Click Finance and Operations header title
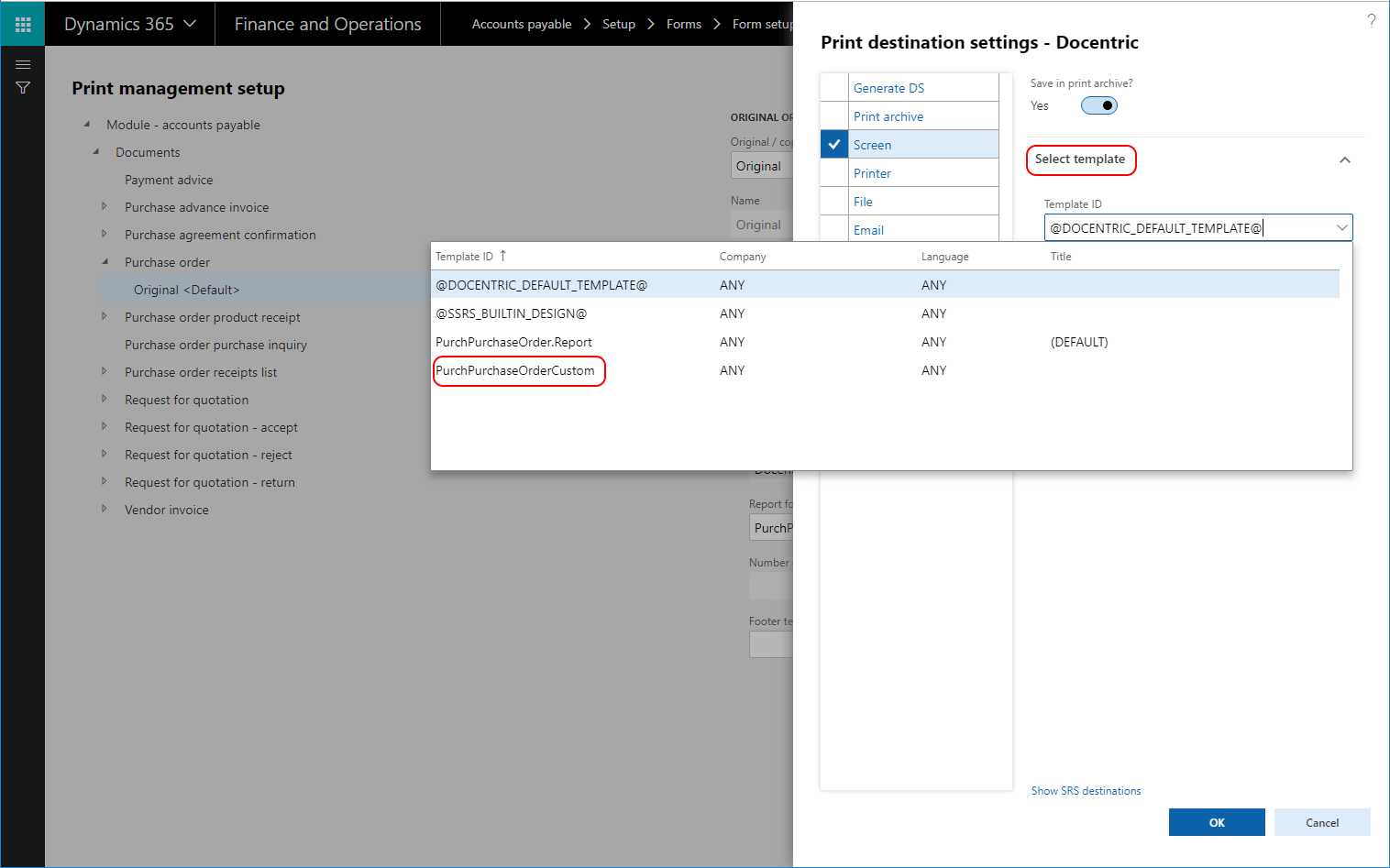 [327, 24]
